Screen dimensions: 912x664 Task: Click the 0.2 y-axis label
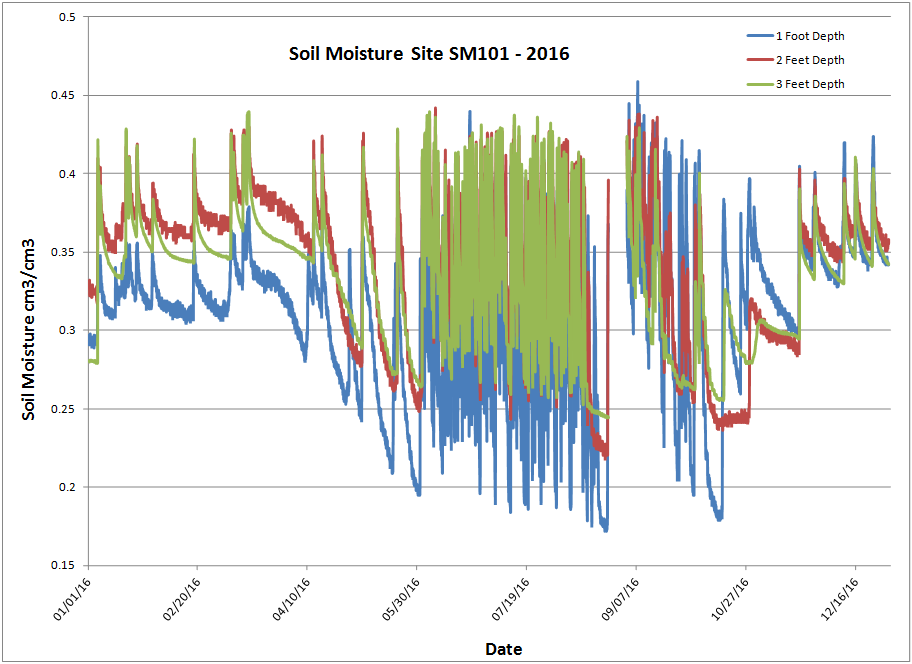coord(67,487)
